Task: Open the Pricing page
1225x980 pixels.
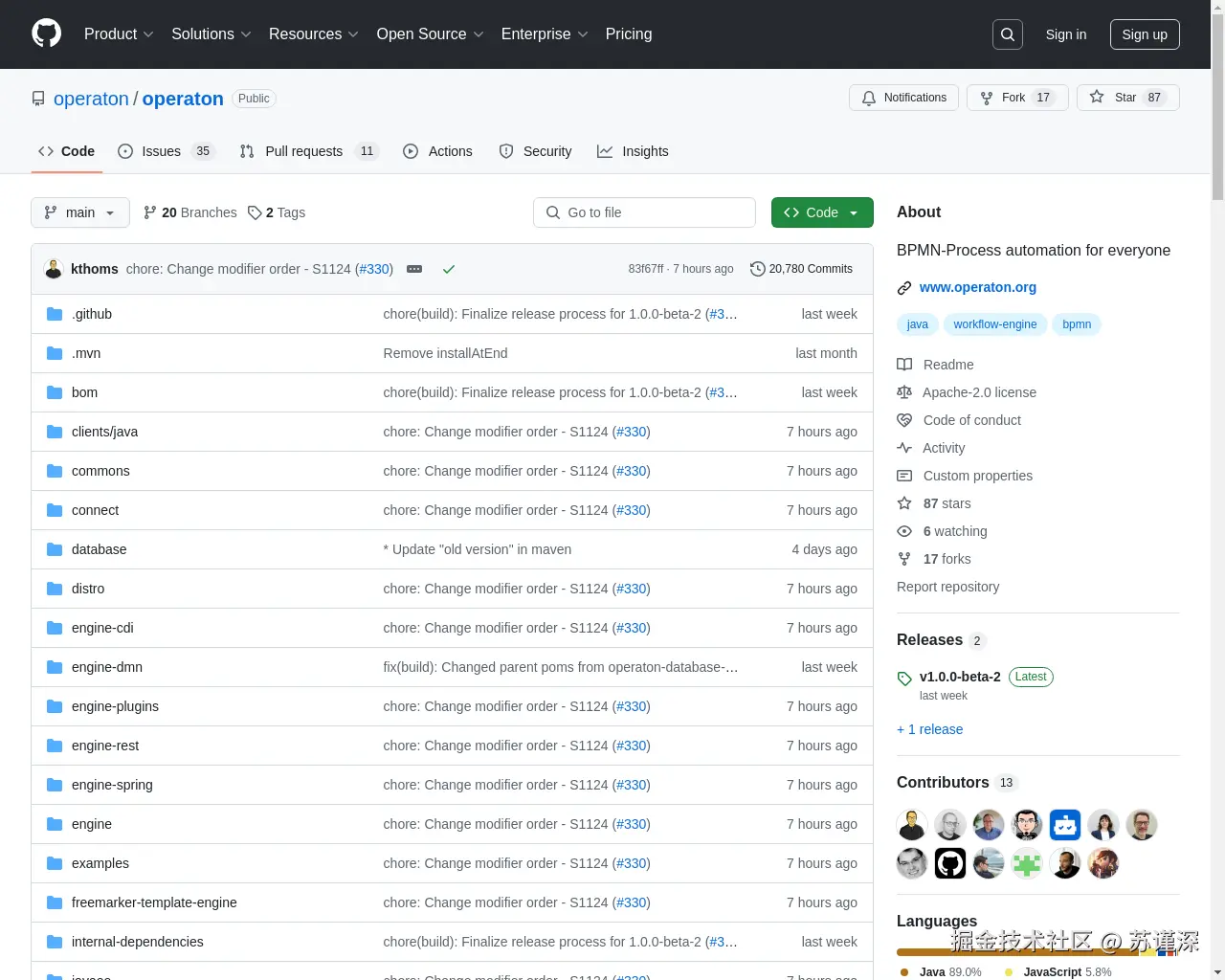Action: click(x=629, y=34)
